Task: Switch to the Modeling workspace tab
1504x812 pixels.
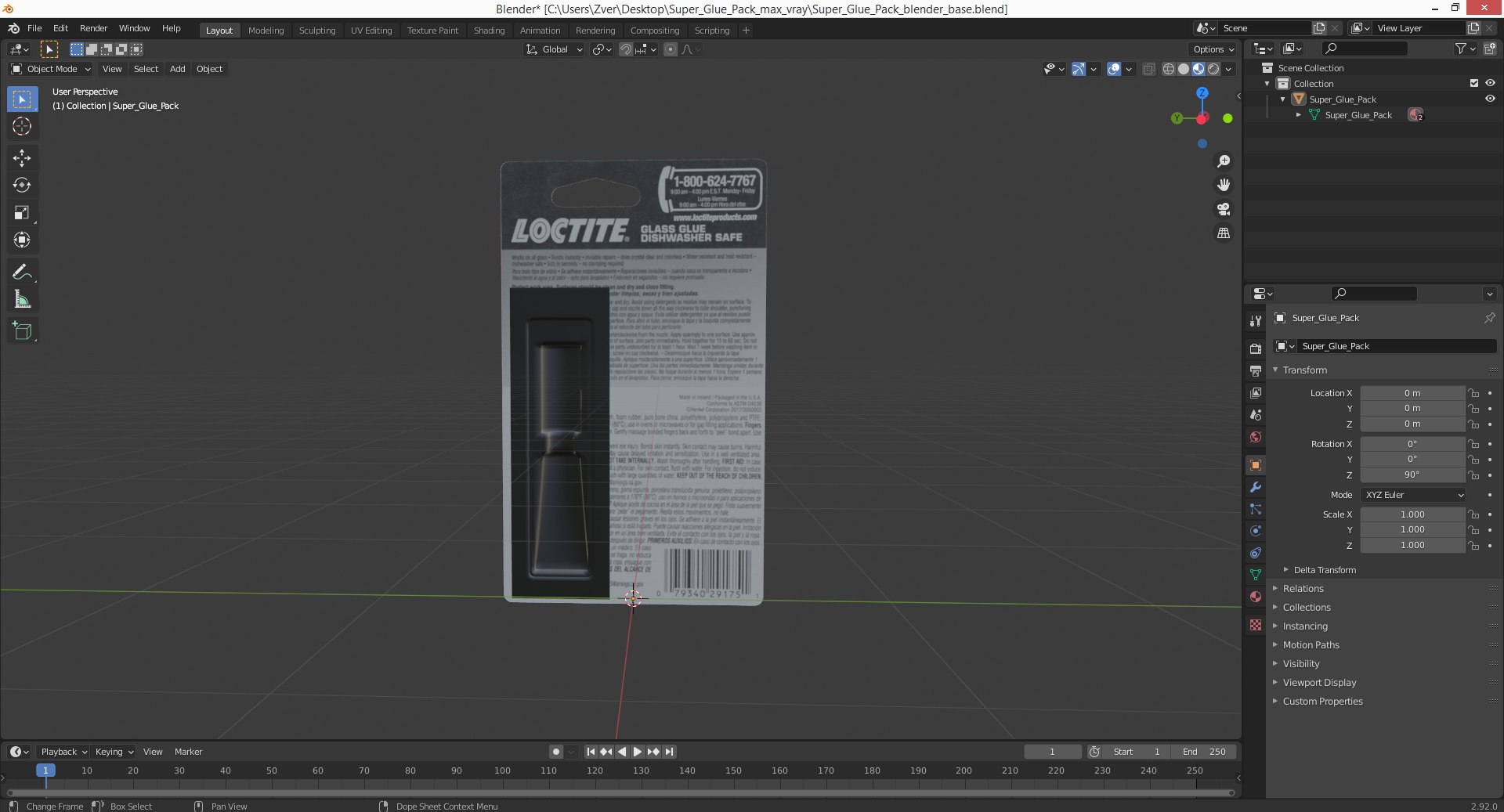Action: pyautogui.click(x=266, y=31)
